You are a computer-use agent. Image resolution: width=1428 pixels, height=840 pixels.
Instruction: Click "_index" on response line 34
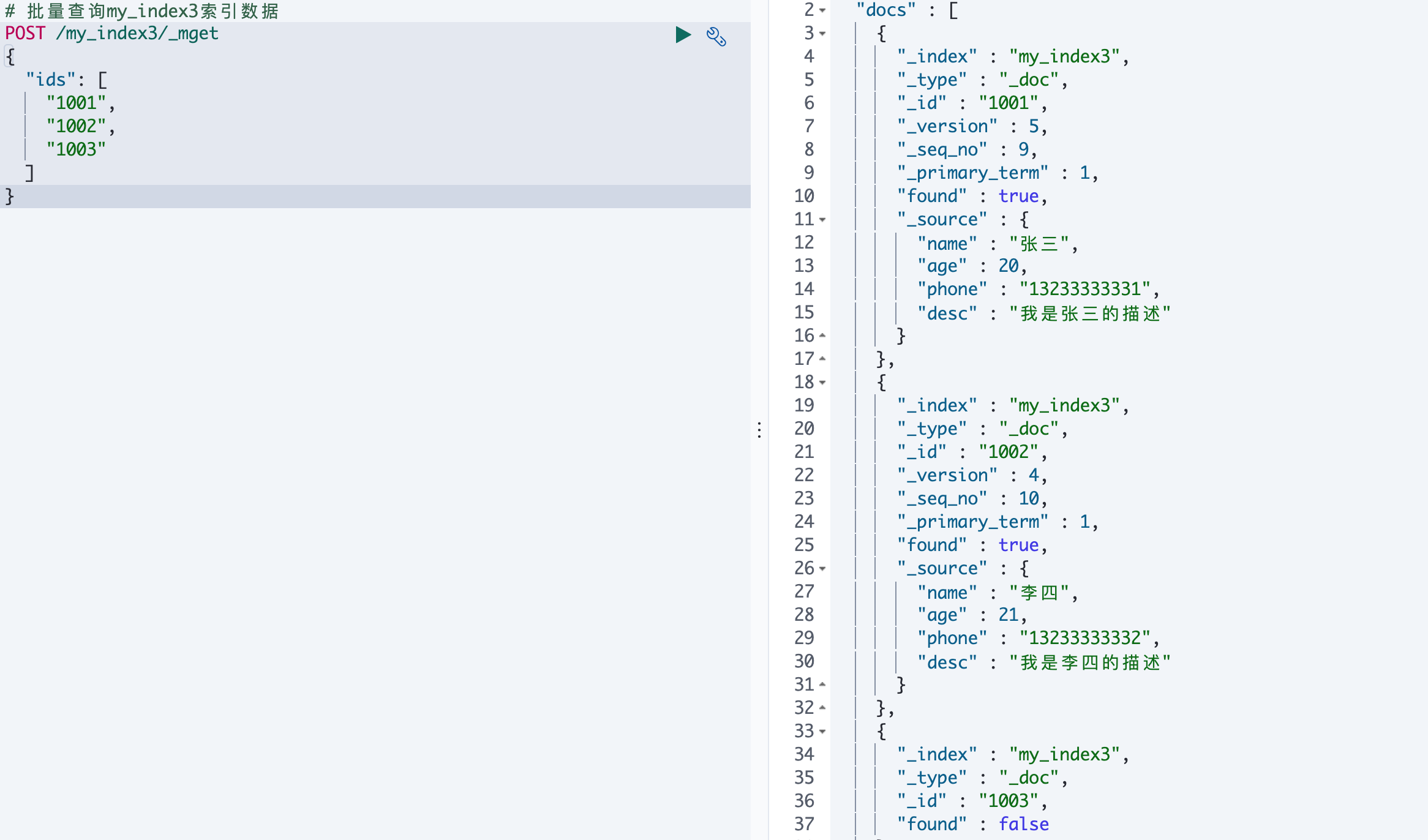938,755
